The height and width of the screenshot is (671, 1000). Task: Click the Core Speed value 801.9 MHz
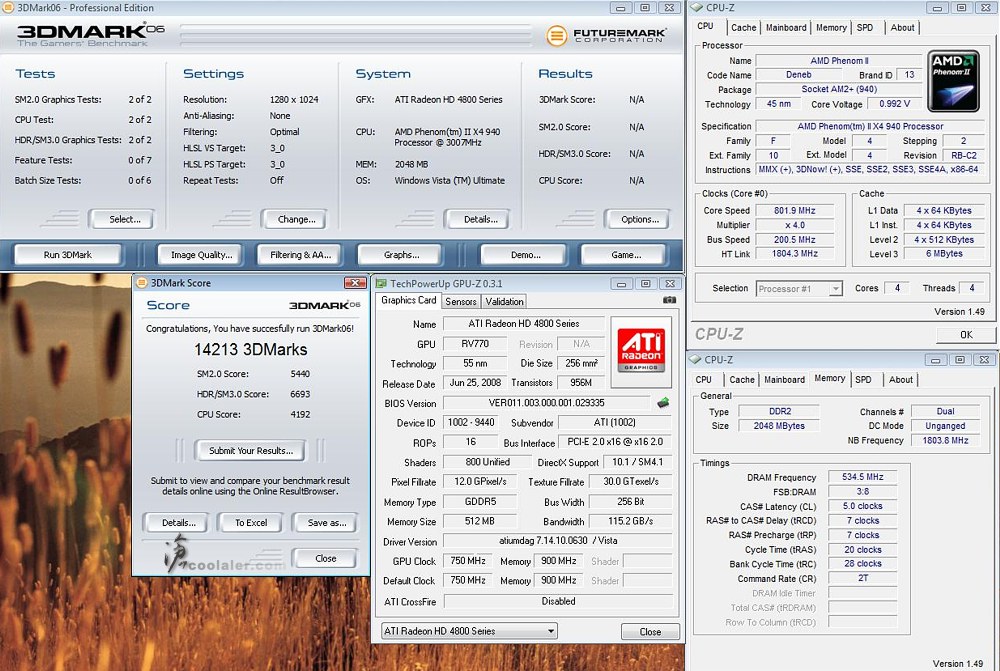(x=795, y=210)
